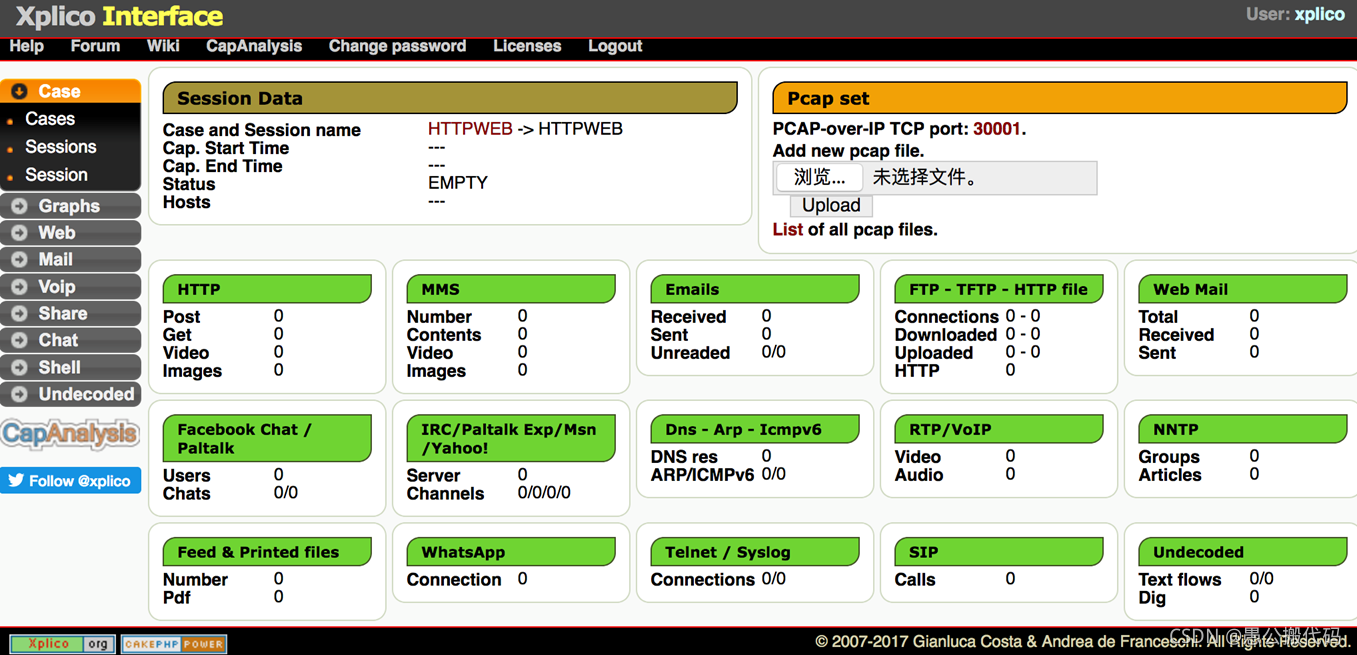Go to Session in sidebar
This screenshot has height=655, width=1357.
[56, 175]
